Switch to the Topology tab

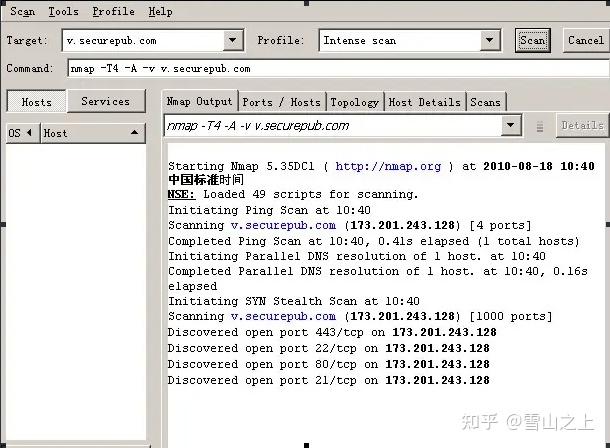354,102
